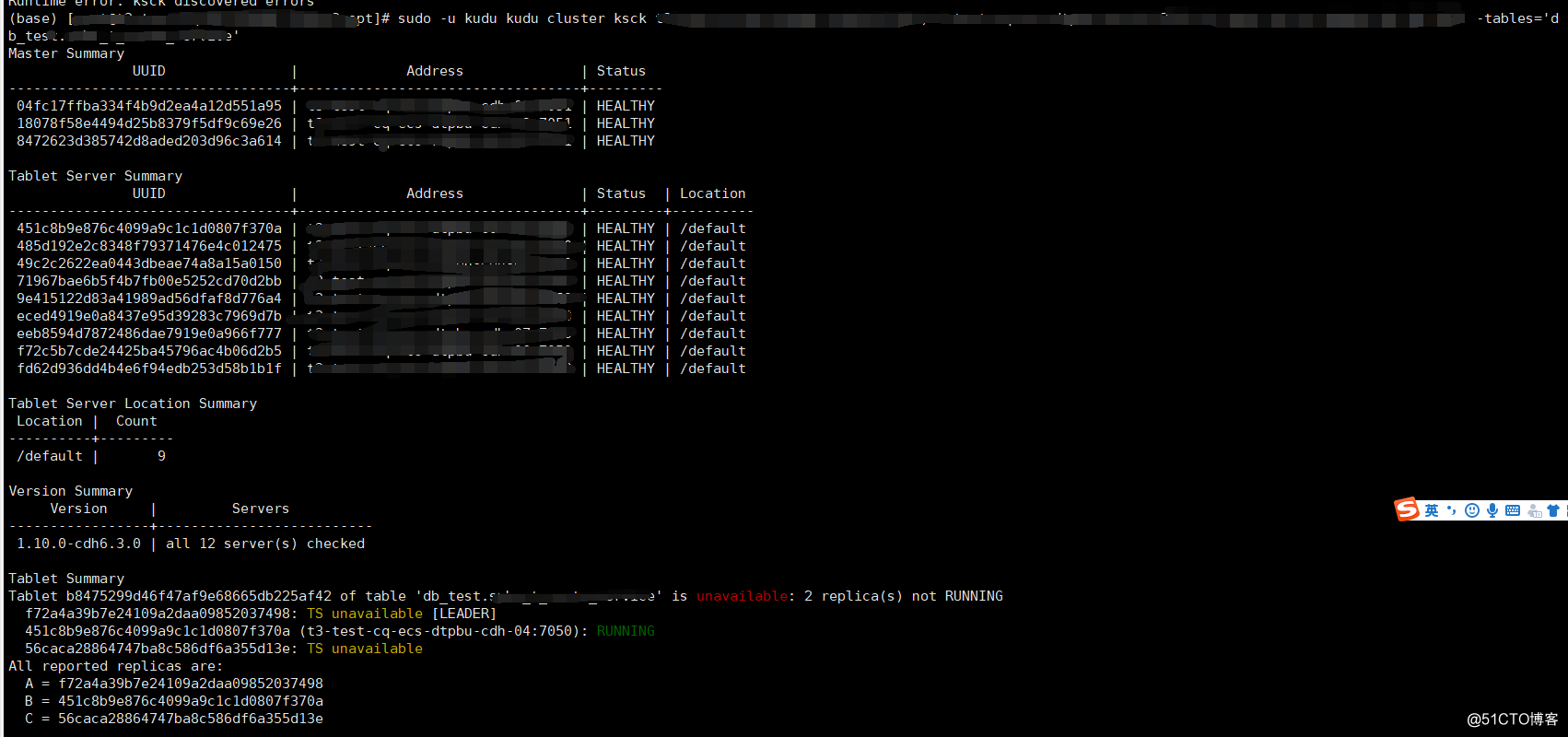The image size is (1568, 737).
Task: Click the 'All reported replicas are:' line
Action: (116, 666)
